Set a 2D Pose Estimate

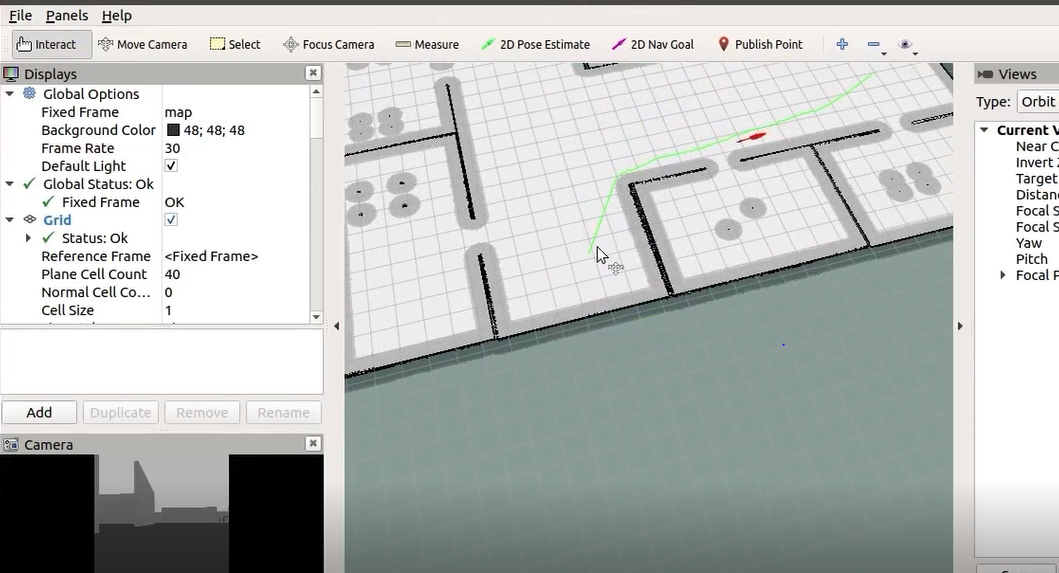point(535,45)
